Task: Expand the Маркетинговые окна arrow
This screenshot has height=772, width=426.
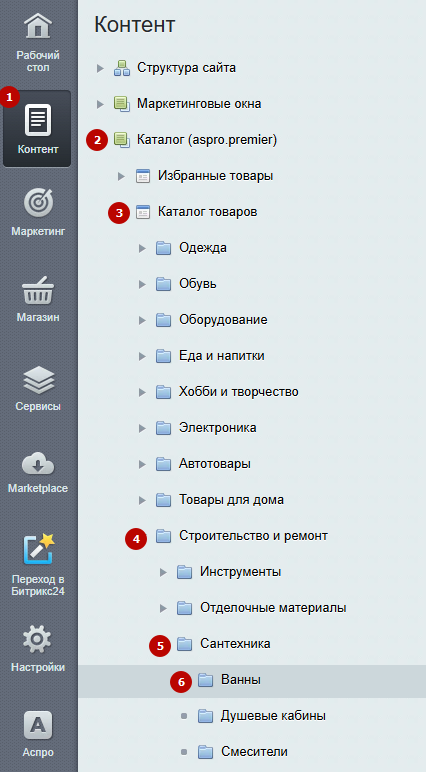Action: click(100, 104)
